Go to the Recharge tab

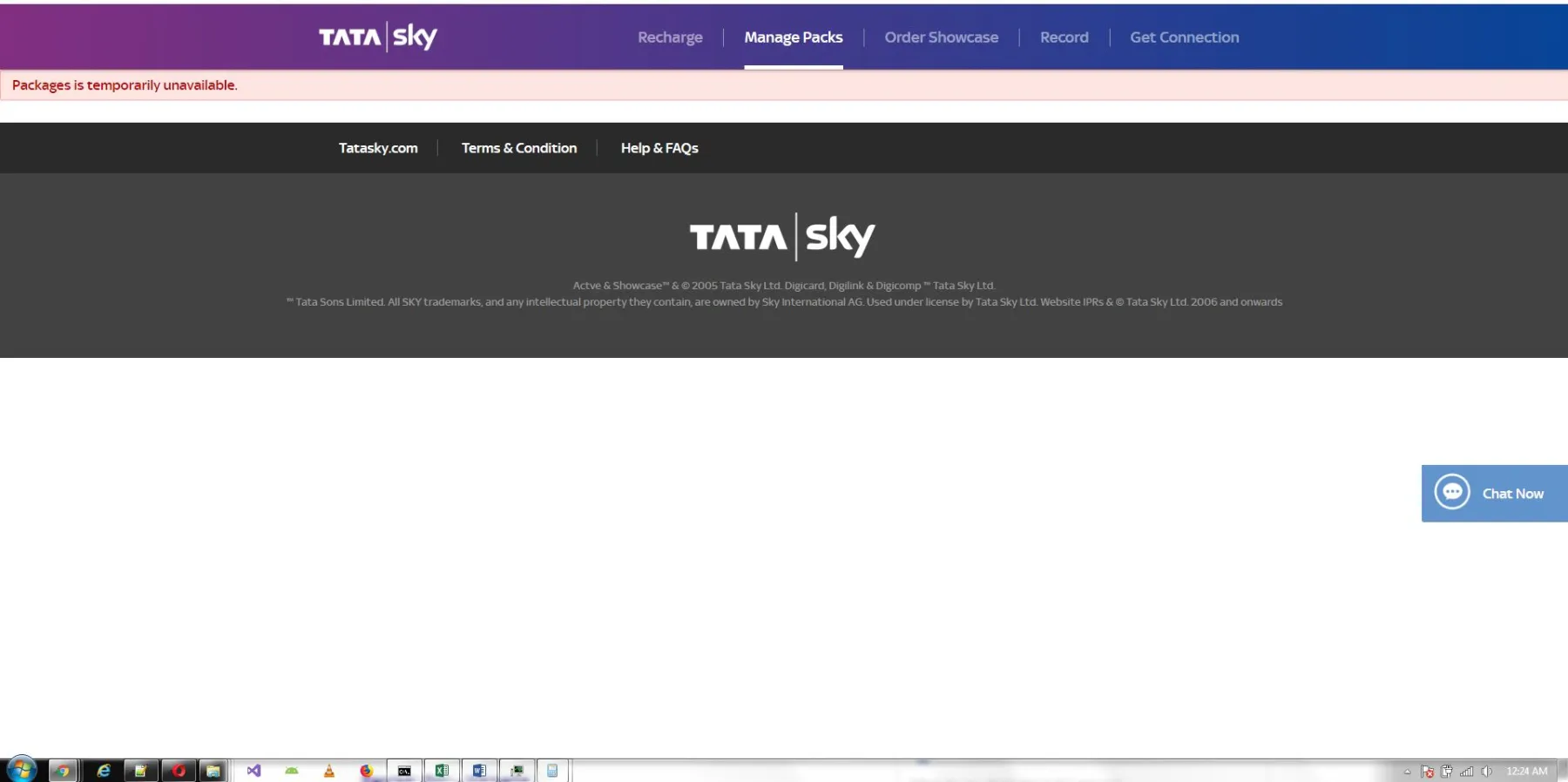click(x=670, y=37)
